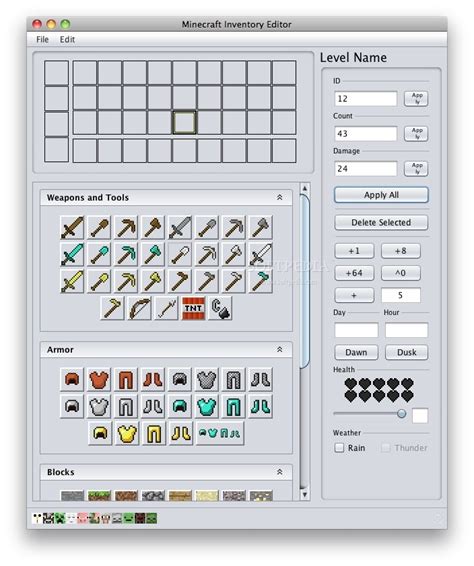474x566 pixels.
Task: Click the Damage input field
Action: click(x=366, y=169)
